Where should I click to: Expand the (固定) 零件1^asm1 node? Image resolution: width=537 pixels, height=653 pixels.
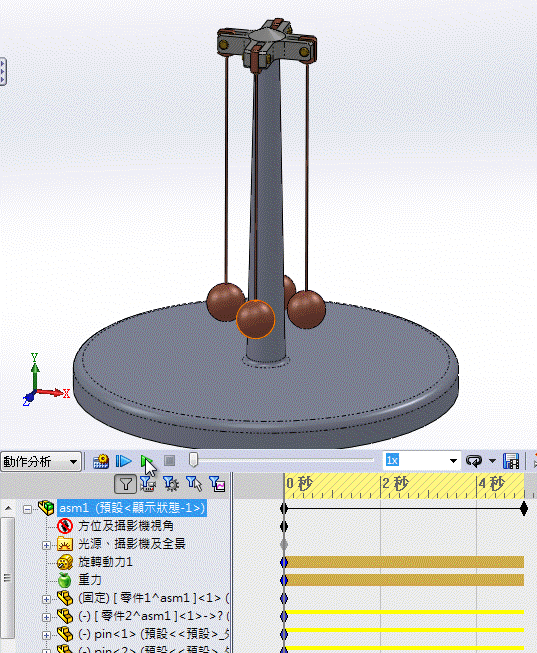pos(46,599)
